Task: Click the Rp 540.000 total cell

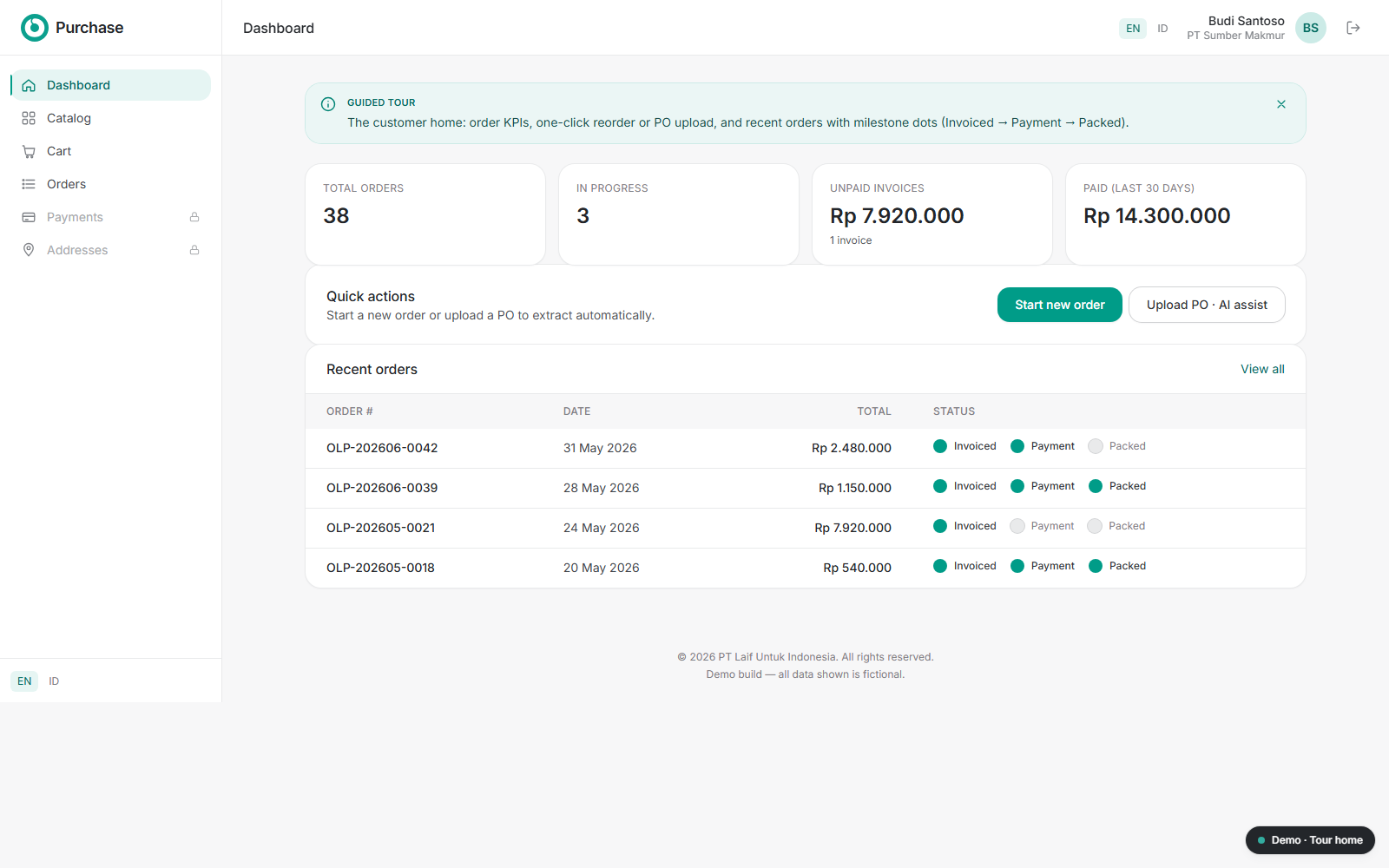Action: pyautogui.click(x=858, y=568)
